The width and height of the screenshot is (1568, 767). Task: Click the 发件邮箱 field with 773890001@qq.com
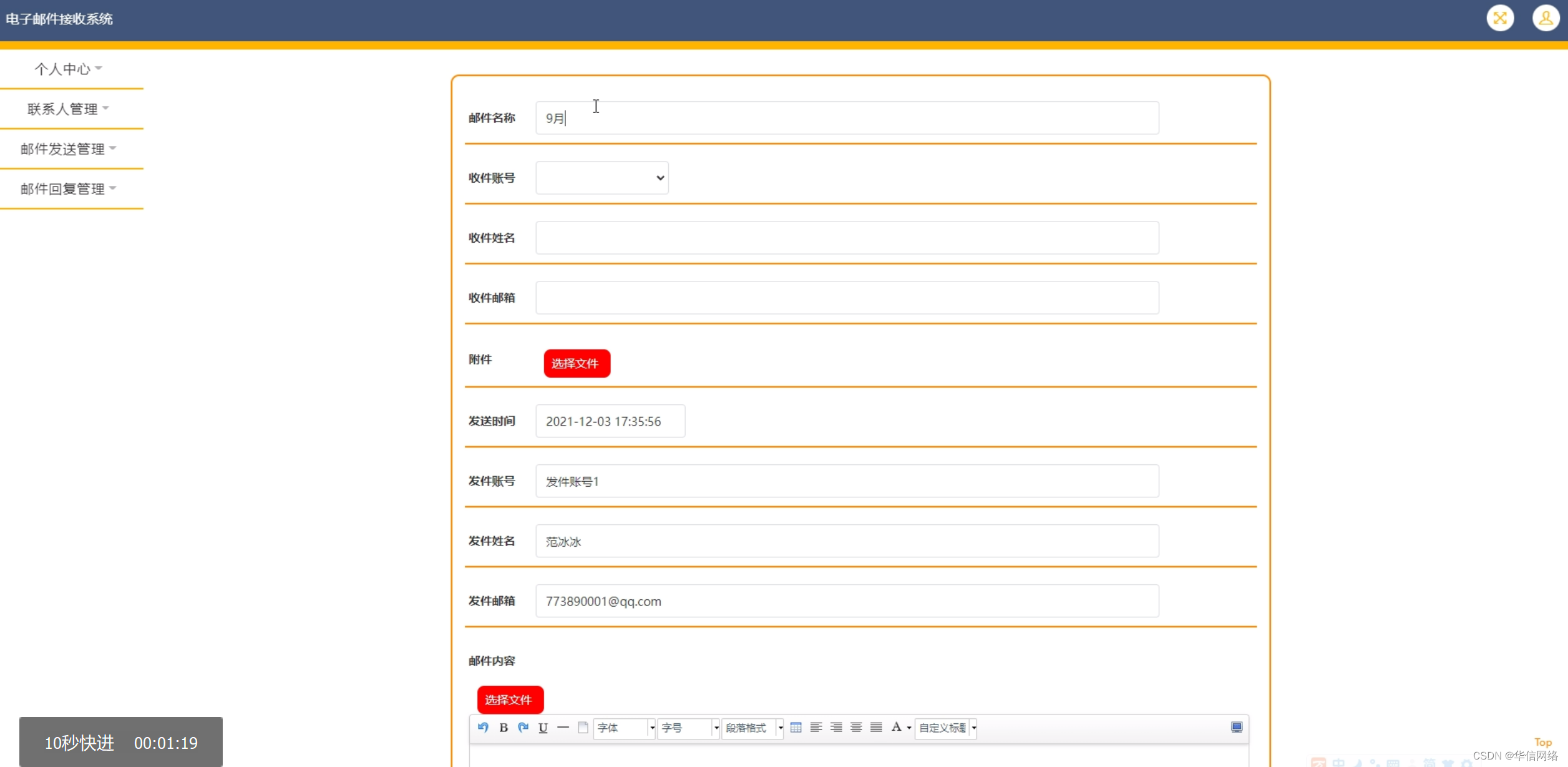tap(847, 601)
